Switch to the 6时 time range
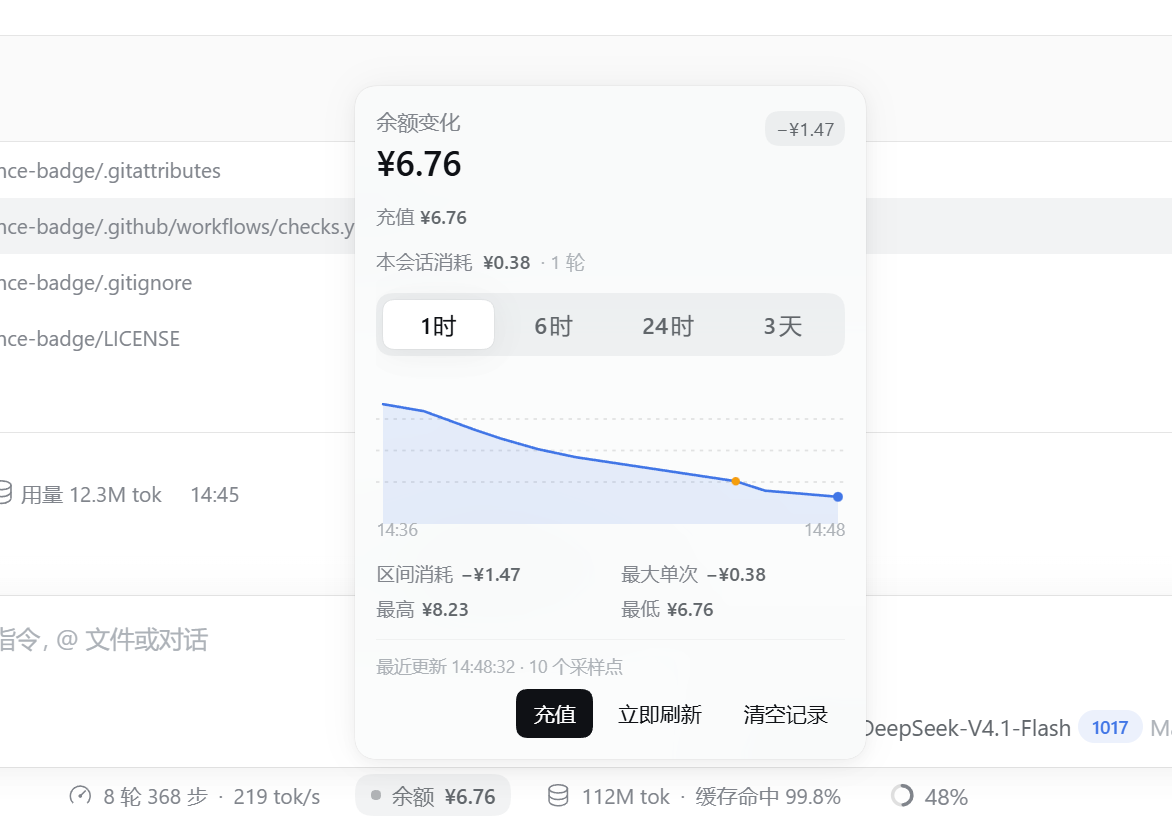 pyautogui.click(x=553, y=326)
